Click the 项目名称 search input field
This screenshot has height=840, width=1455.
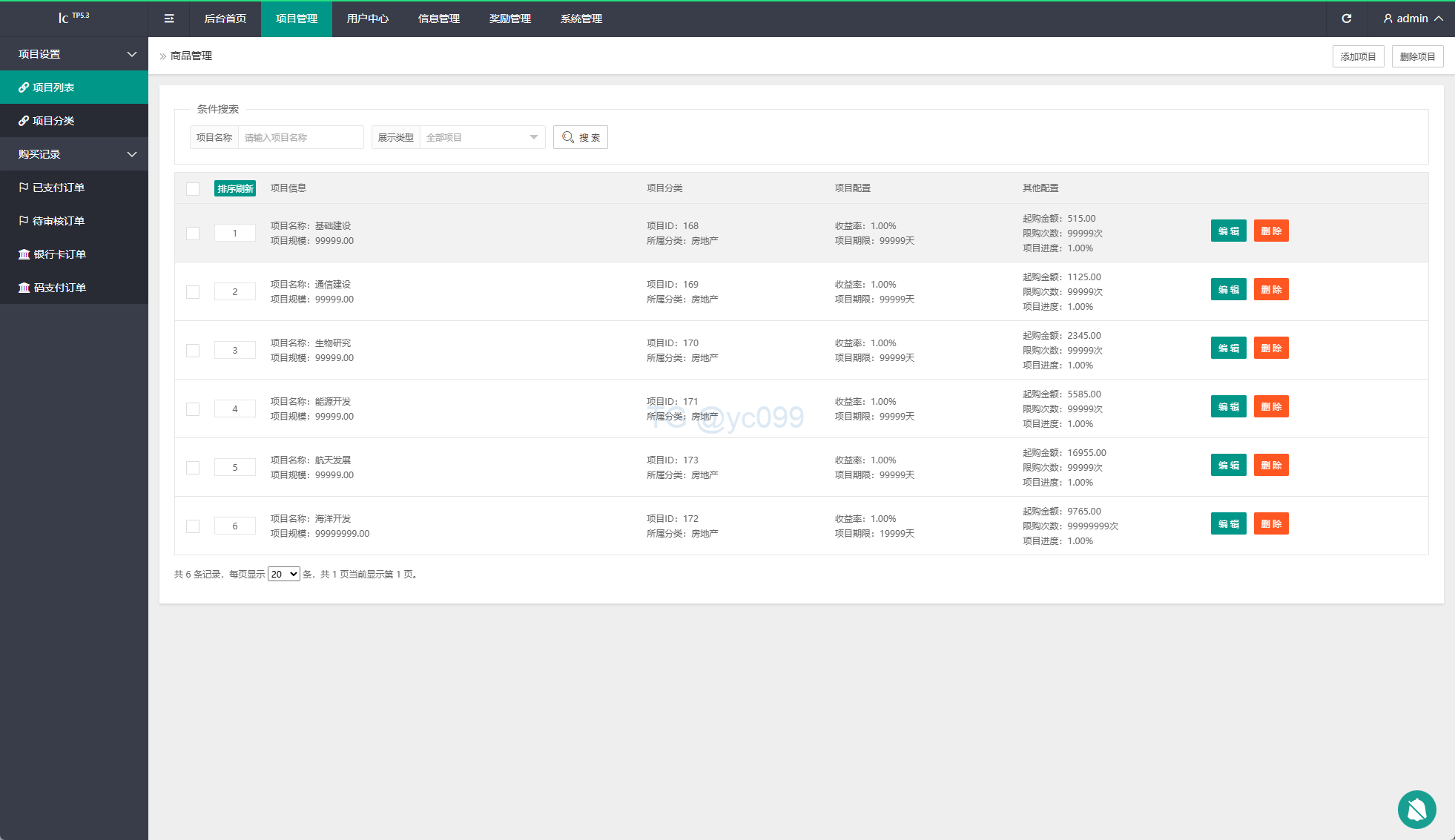[300, 137]
